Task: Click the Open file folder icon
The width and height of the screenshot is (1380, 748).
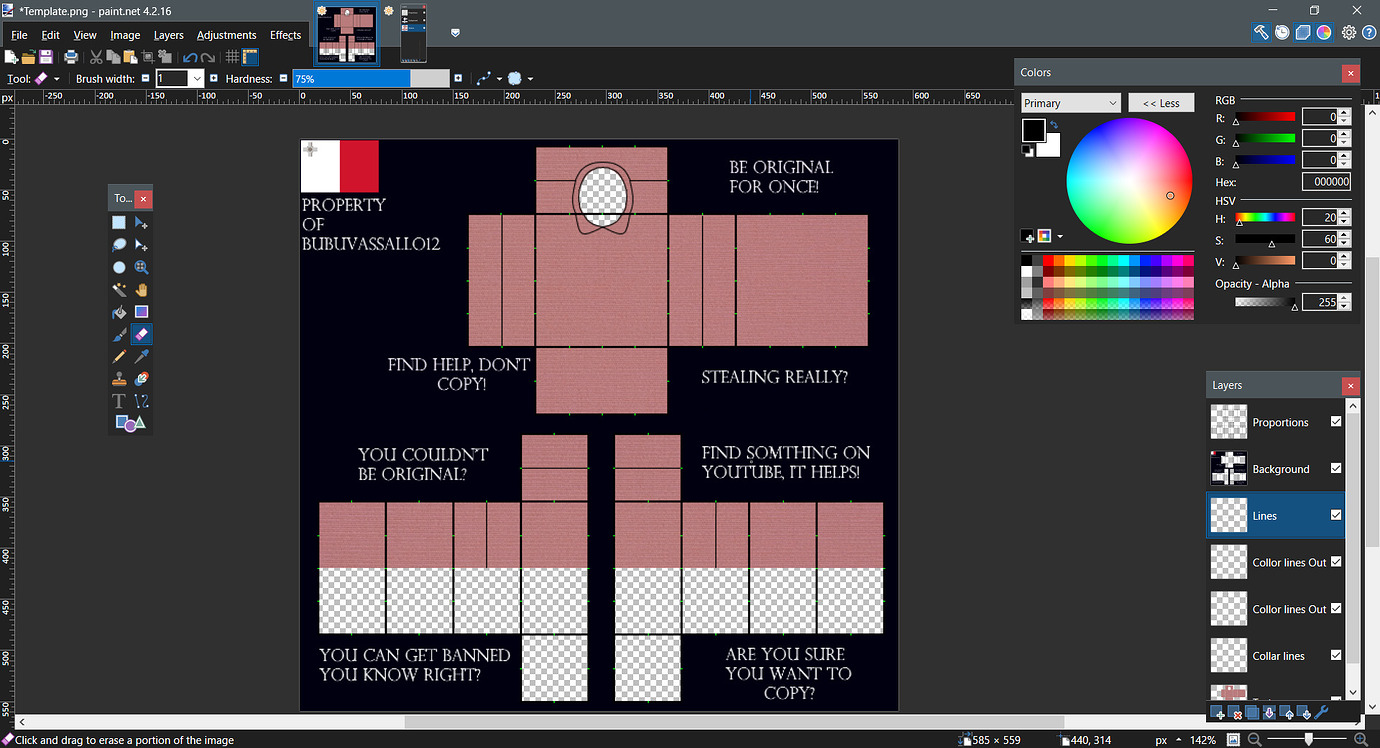Action: 29,57
